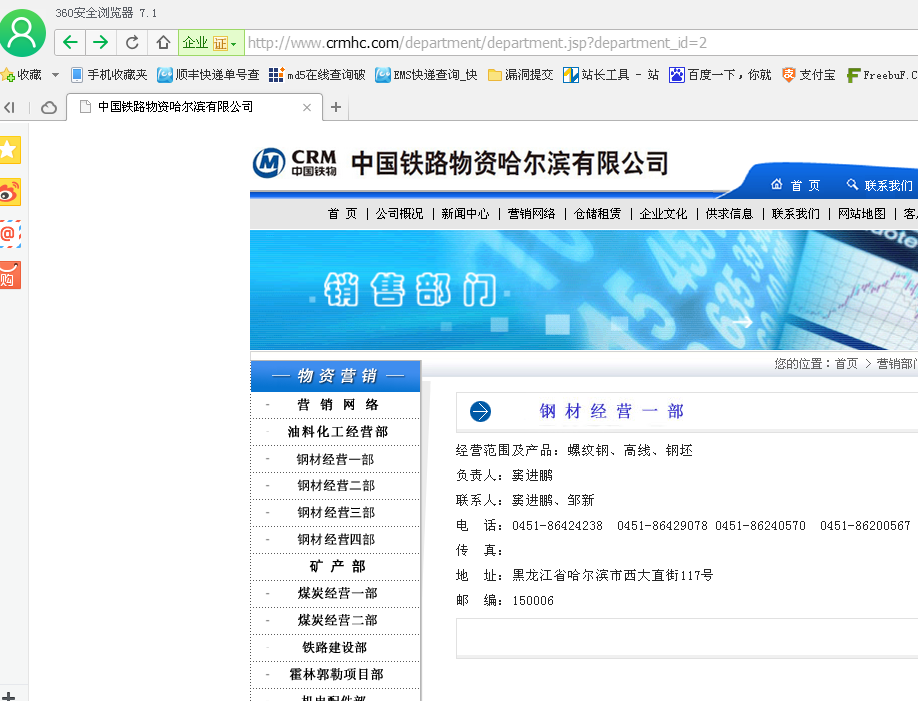Viewport: 918px width, 701px height.
Task: Select 新闻中心 in the navigation menu
Action: pyautogui.click(x=465, y=214)
